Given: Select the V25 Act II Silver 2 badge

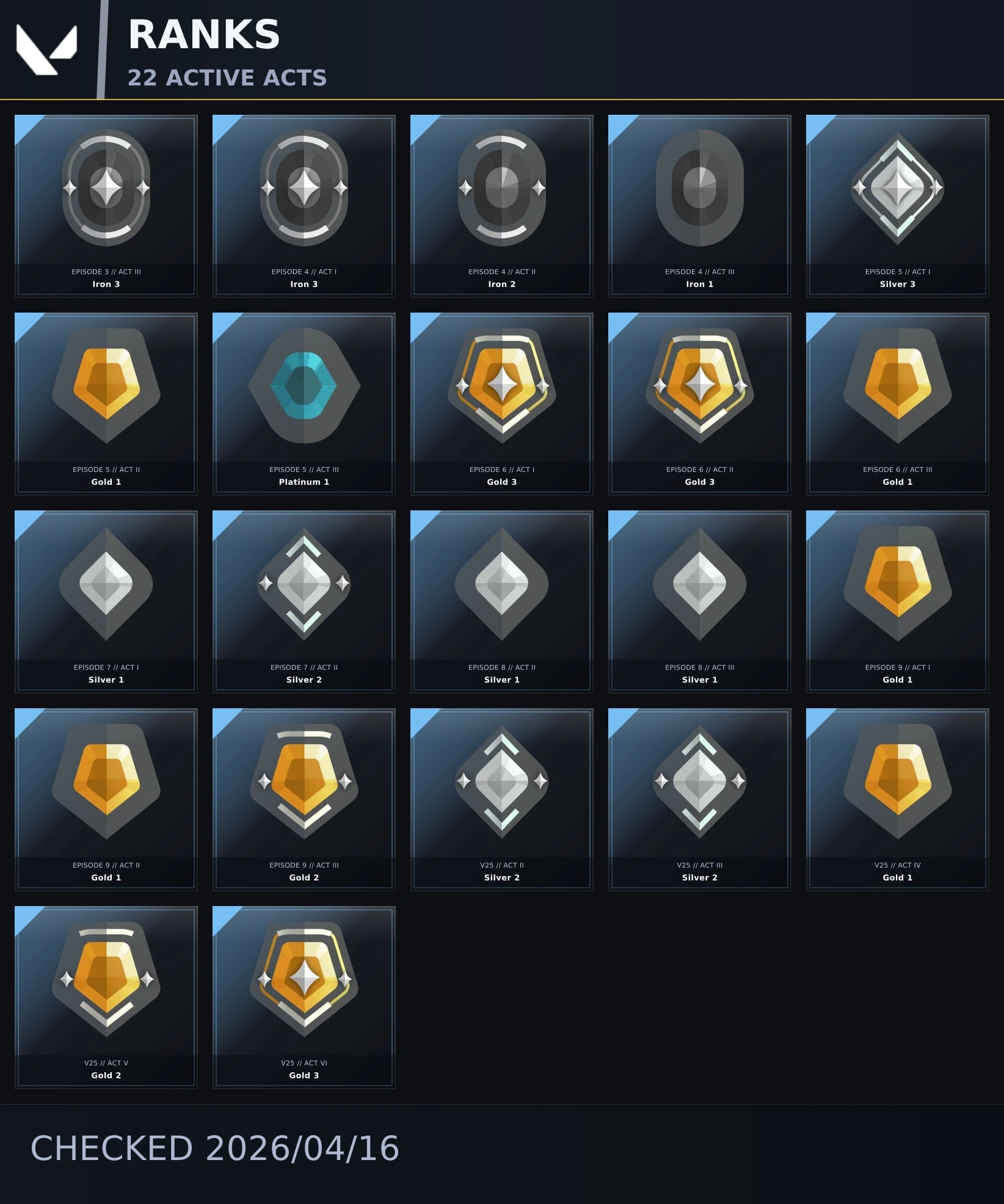Looking at the screenshot, I should point(502,782).
